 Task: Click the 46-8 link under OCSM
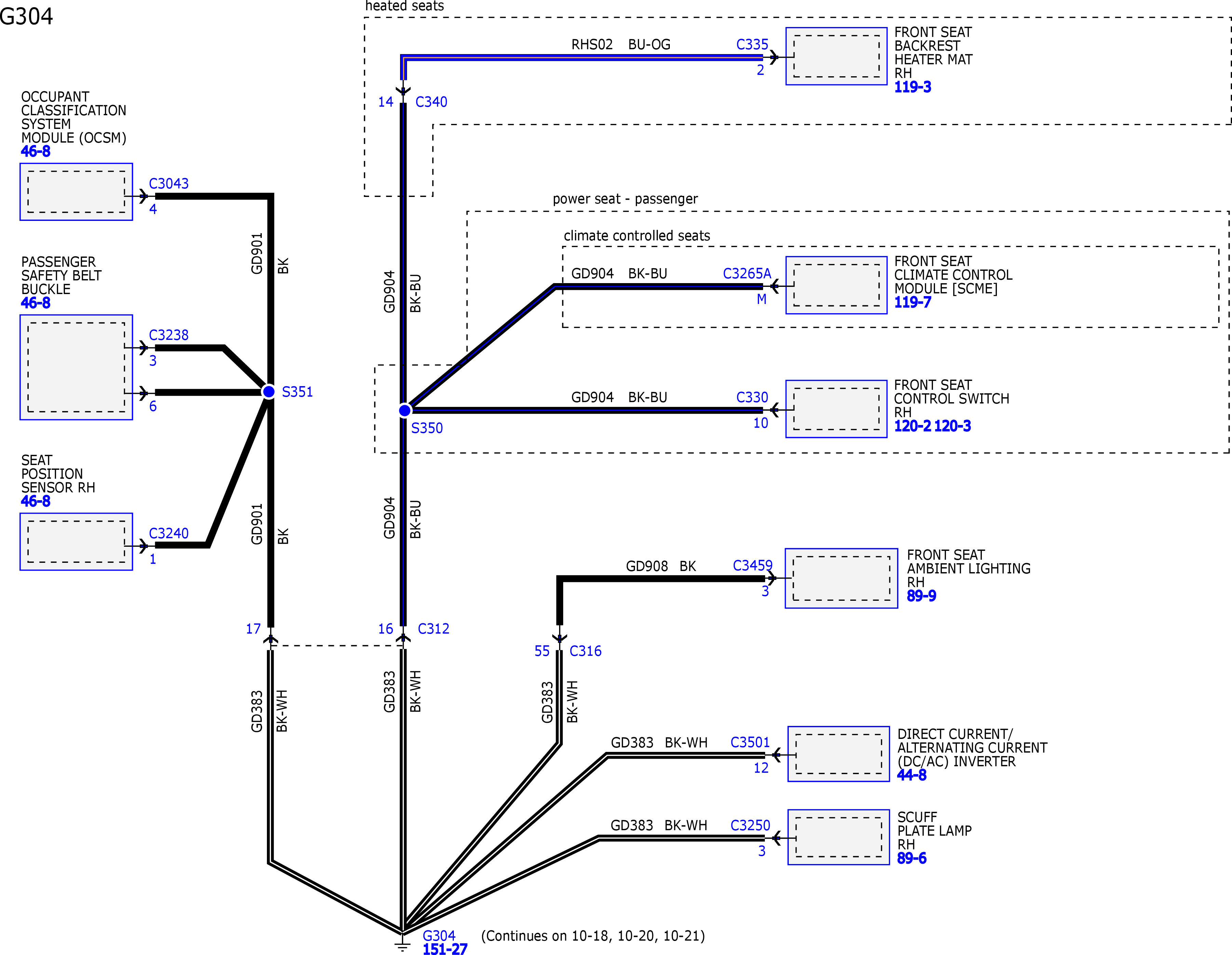(x=36, y=151)
